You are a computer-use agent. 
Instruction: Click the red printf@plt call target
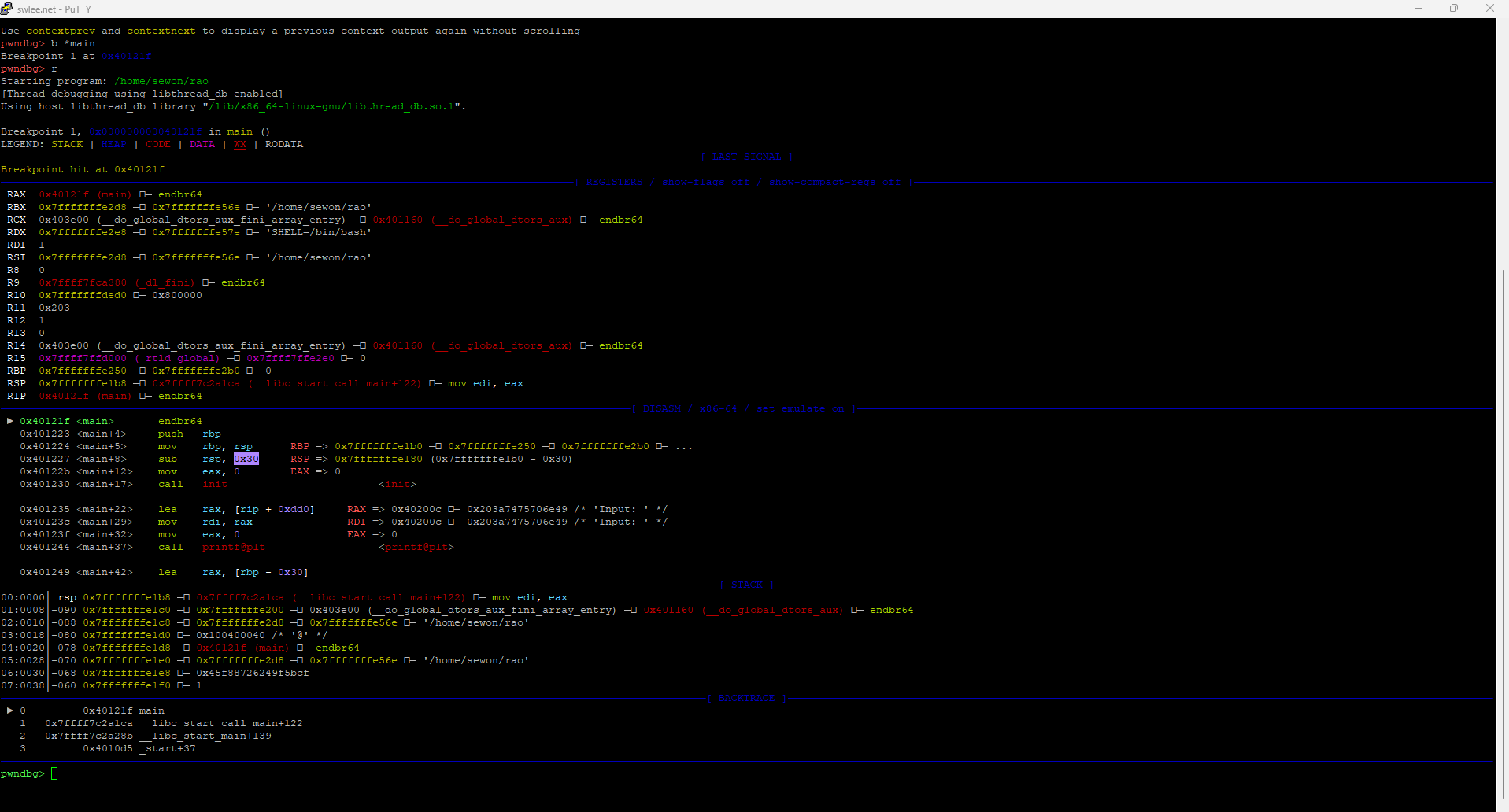[233, 547]
